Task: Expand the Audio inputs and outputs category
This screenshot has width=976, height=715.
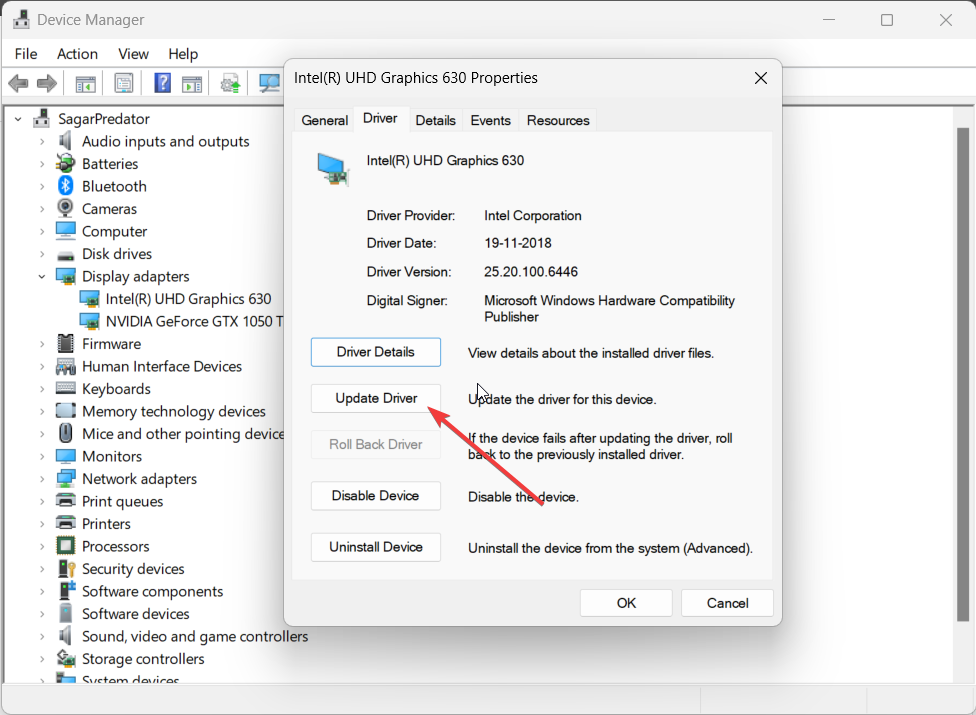Action: pyautogui.click(x=42, y=141)
